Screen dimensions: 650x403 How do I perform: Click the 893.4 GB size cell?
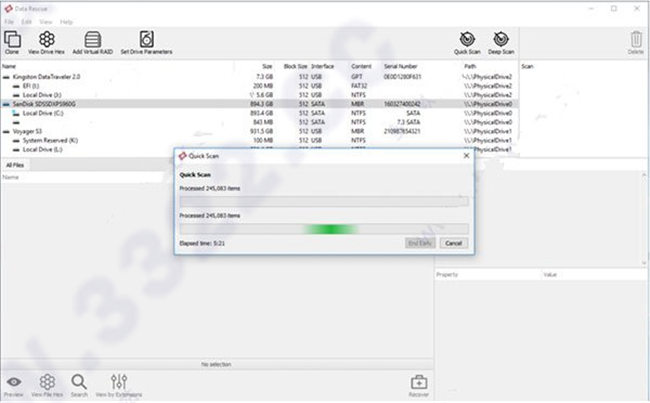point(262,113)
